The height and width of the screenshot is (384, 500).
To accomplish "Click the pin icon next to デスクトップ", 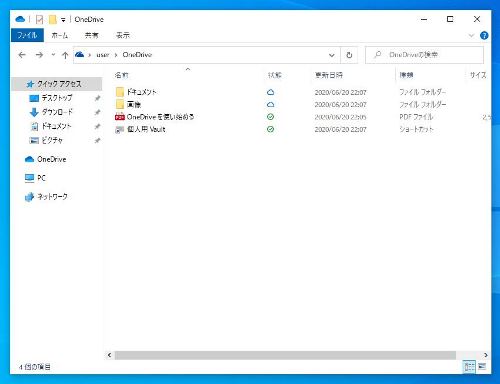I will click(97, 98).
